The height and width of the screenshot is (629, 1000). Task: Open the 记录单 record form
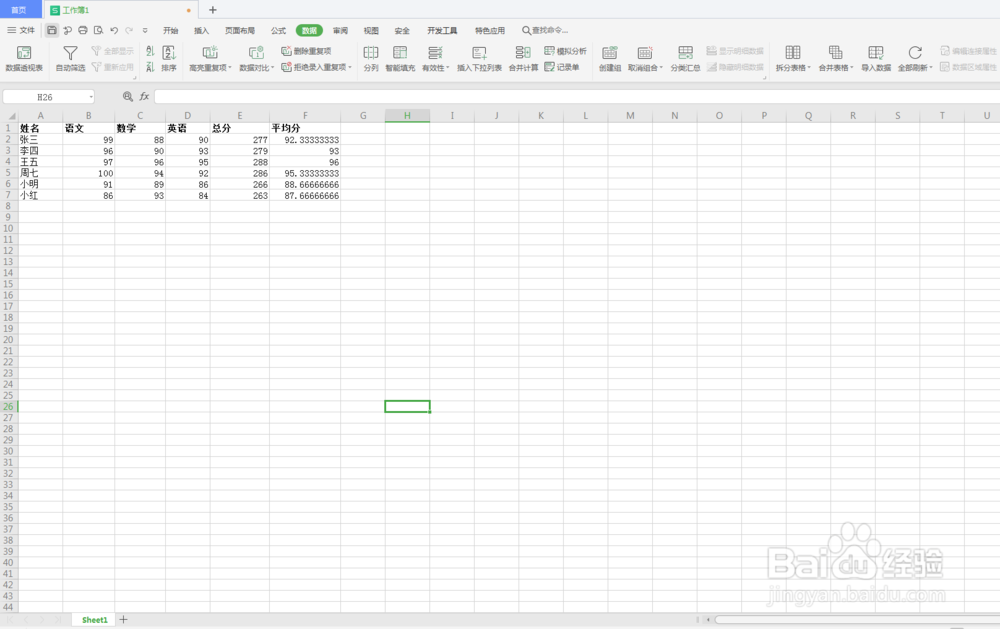pyautogui.click(x=561, y=67)
